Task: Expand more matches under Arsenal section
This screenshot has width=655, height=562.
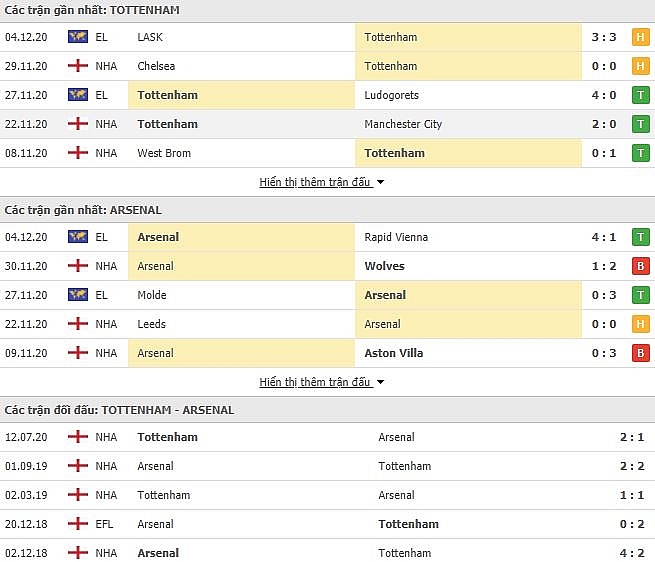Action: point(315,382)
